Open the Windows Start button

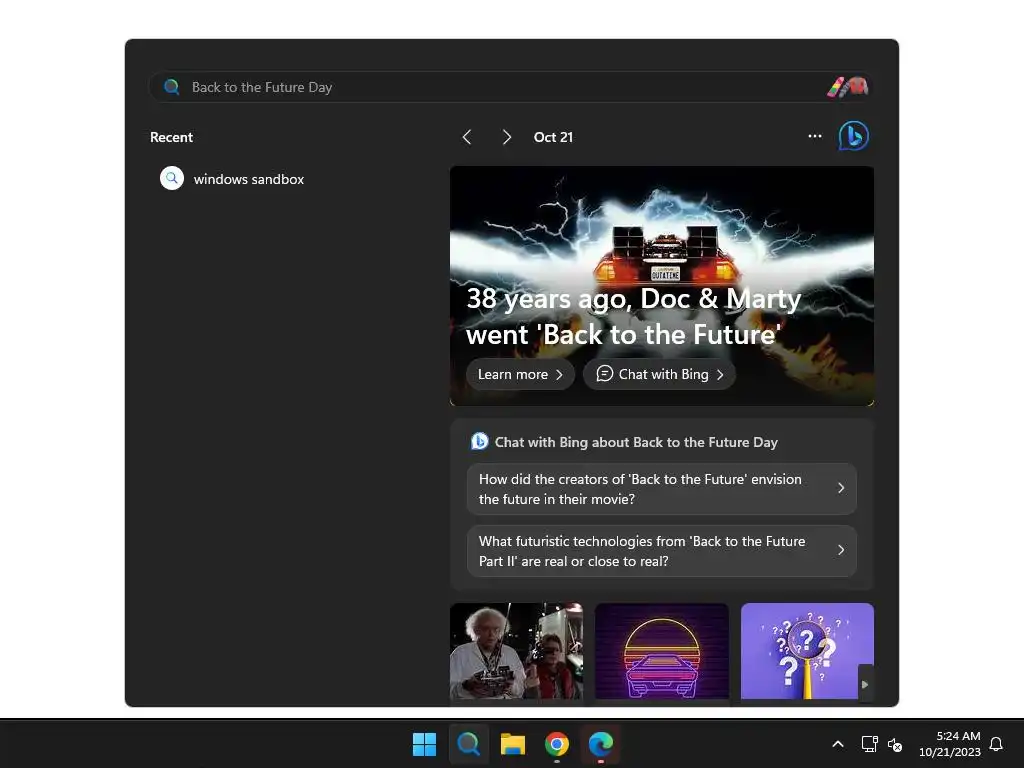424,744
